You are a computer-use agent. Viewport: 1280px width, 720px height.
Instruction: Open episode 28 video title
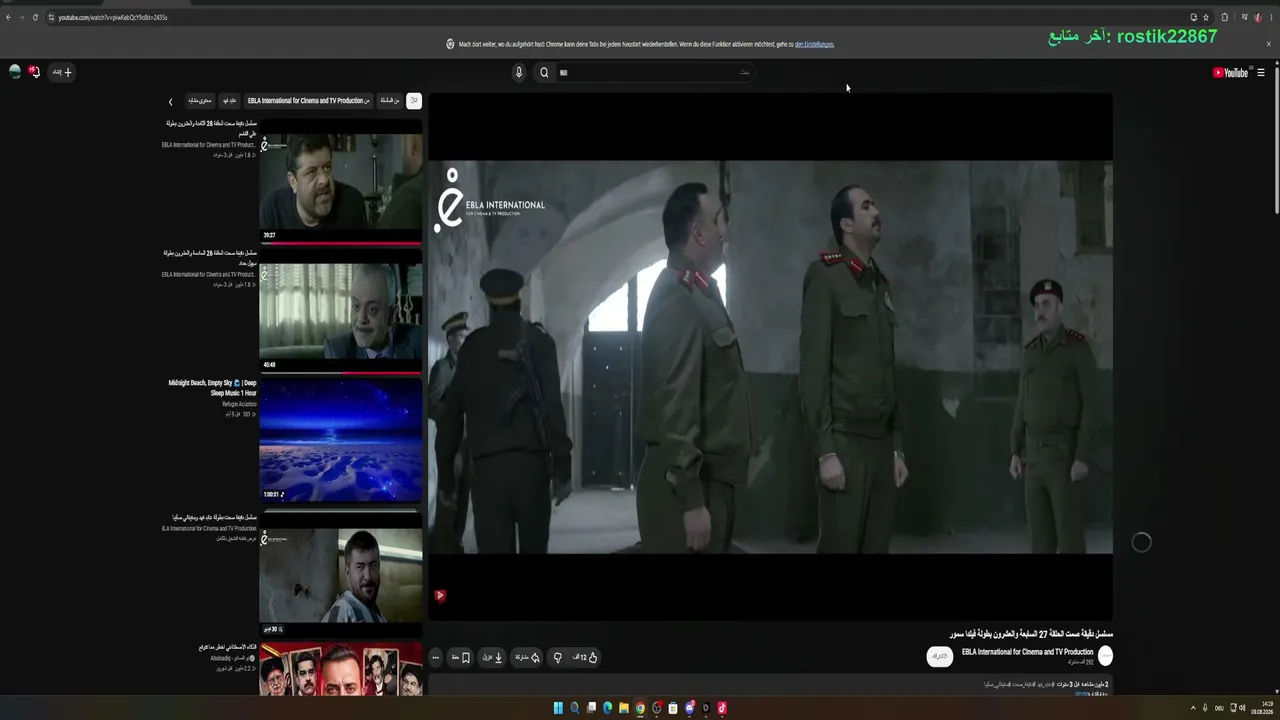[210, 128]
